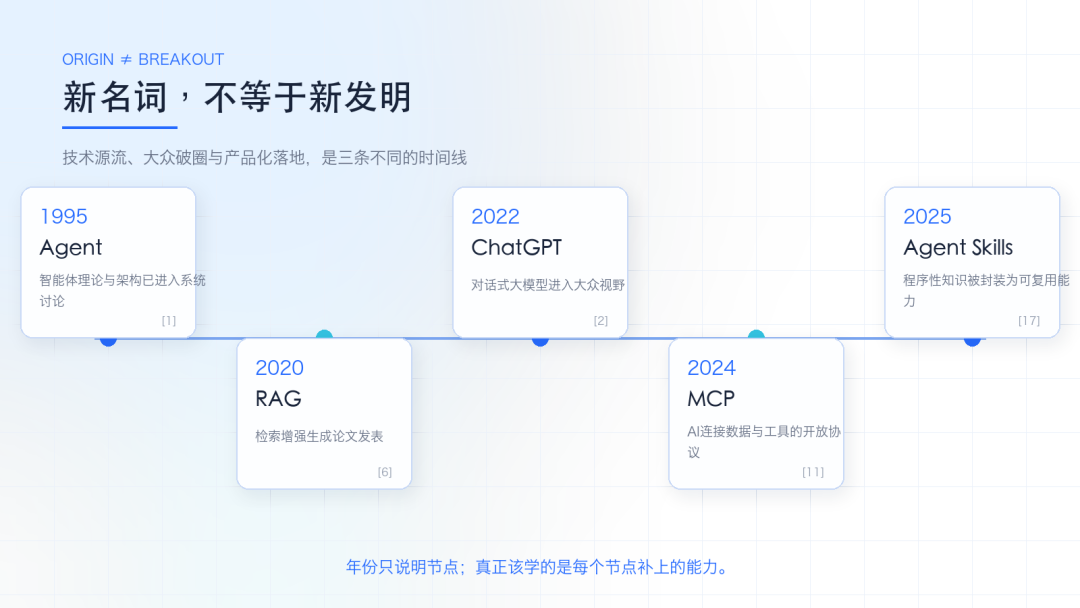Click the timeline dot above 2020 RAG card
The image size is (1080, 608).
pos(324,335)
